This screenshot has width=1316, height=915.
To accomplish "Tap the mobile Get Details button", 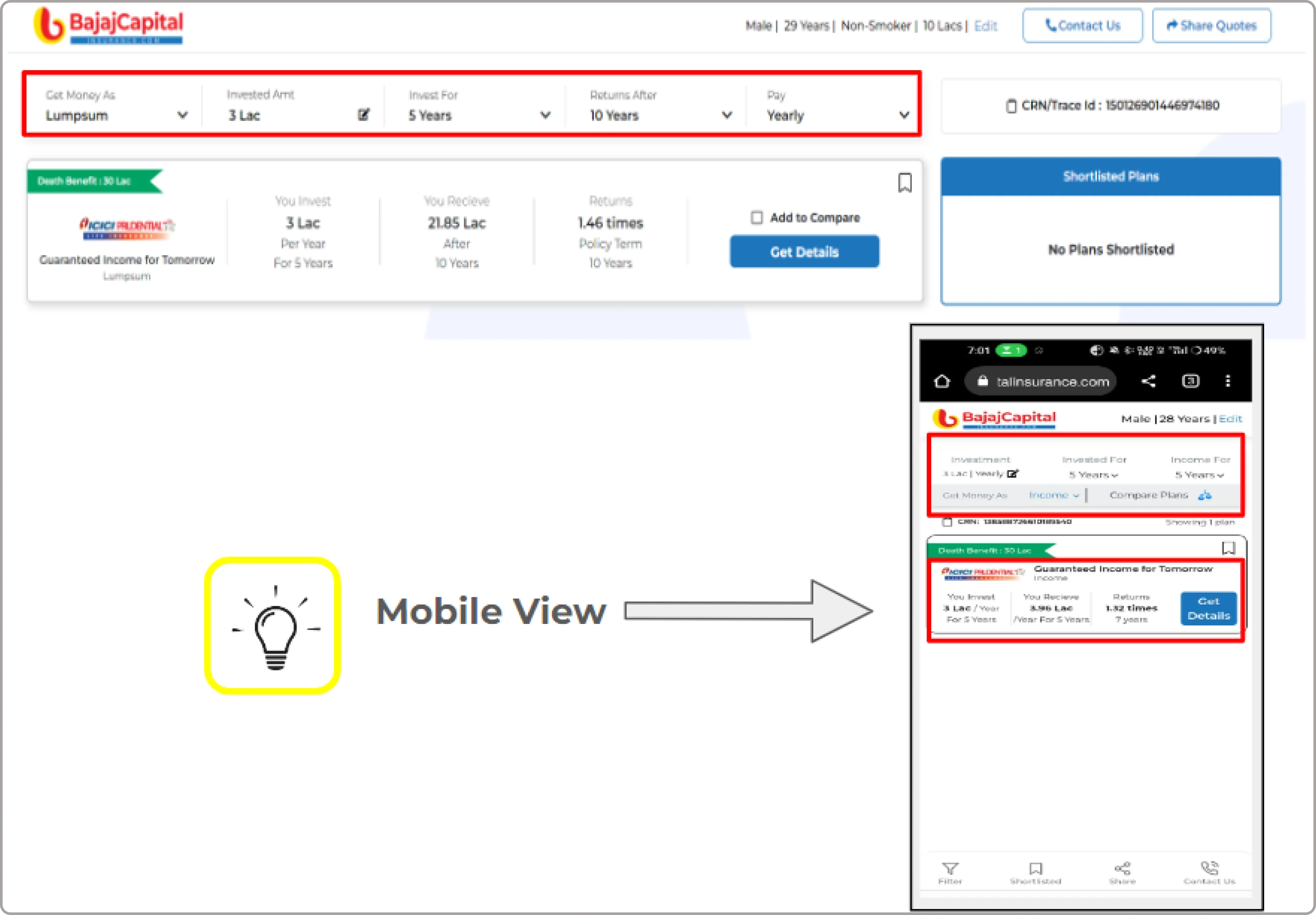I will 1208,609.
